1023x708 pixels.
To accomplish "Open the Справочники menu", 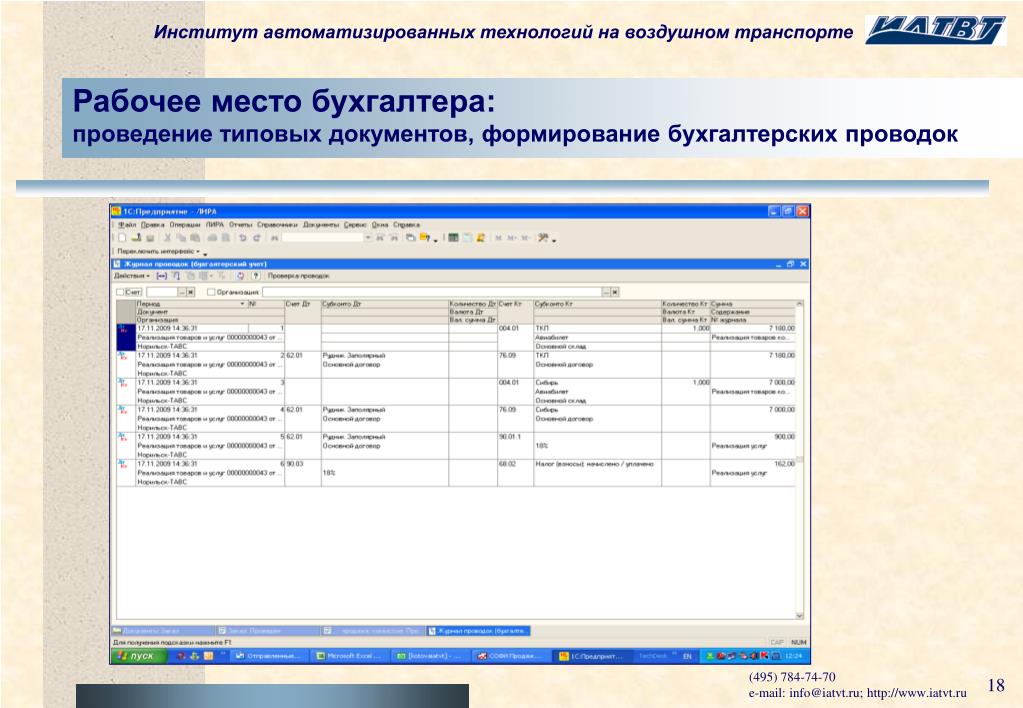I will [x=277, y=224].
